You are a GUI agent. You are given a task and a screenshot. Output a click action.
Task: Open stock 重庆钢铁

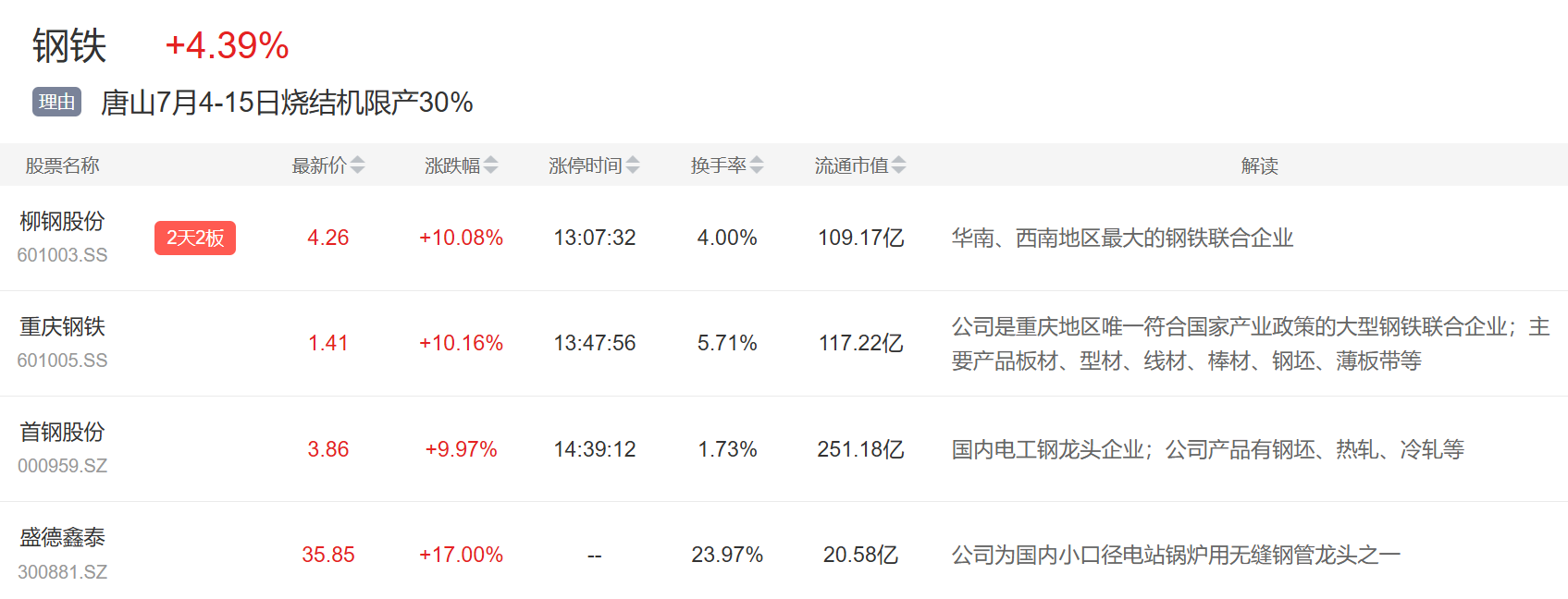pos(62,327)
